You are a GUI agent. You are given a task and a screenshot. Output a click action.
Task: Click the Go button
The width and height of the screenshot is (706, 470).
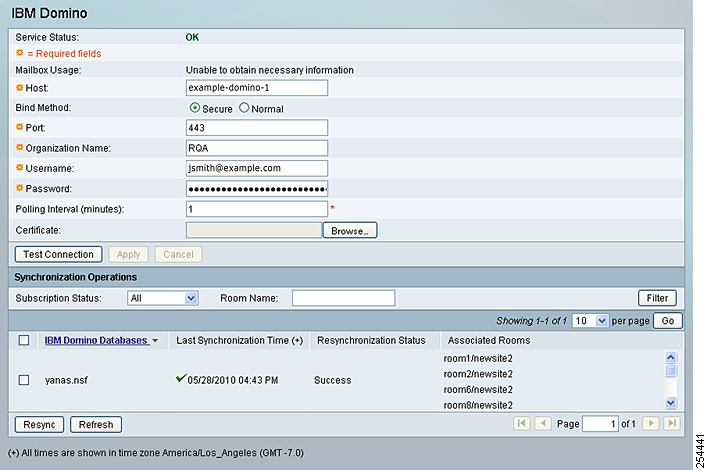pyautogui.click(x=667, y=321)
